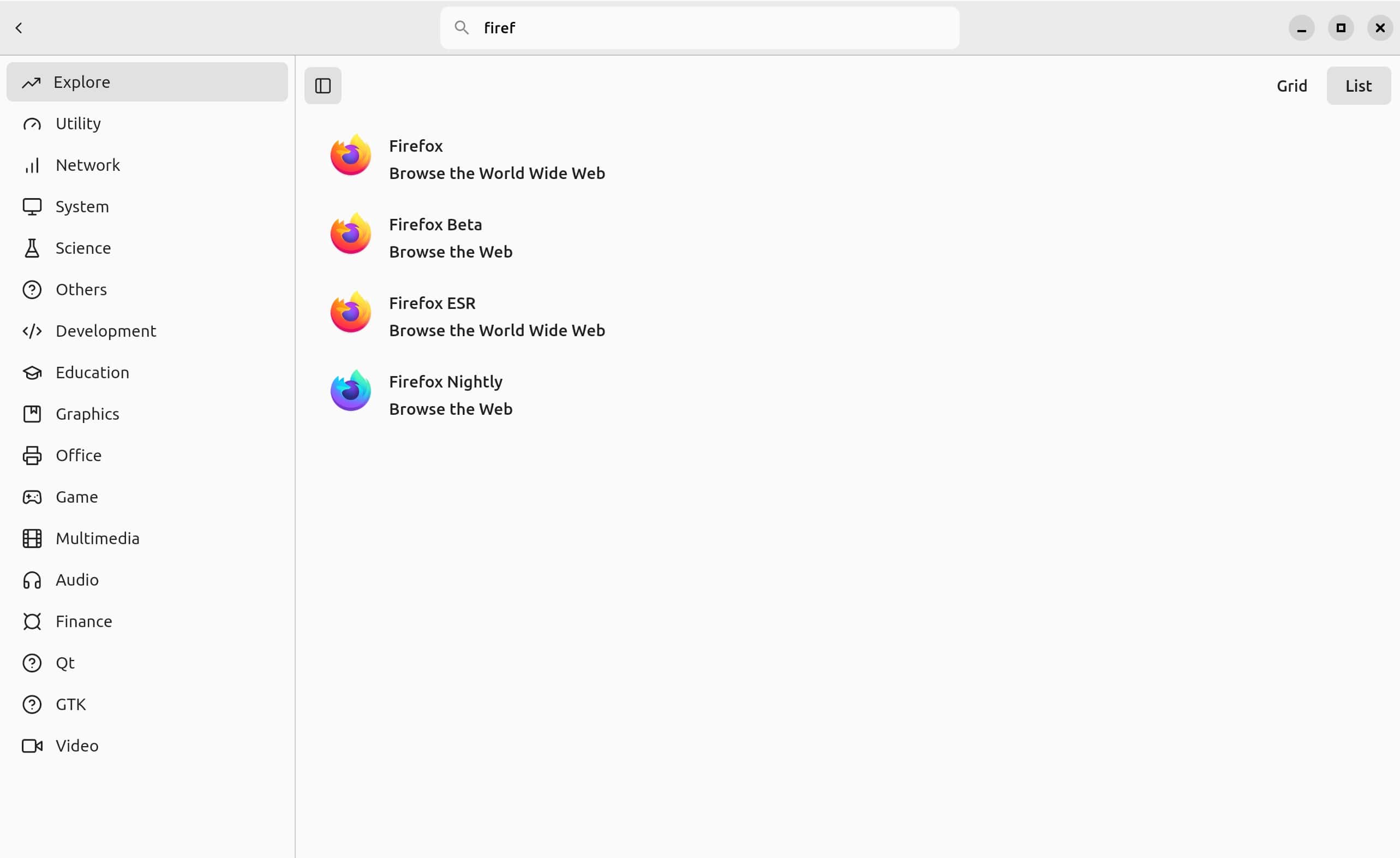Switch to List view
Image resolution: width=1400 pixels, height=858 pixels.
coord(1358,86)
